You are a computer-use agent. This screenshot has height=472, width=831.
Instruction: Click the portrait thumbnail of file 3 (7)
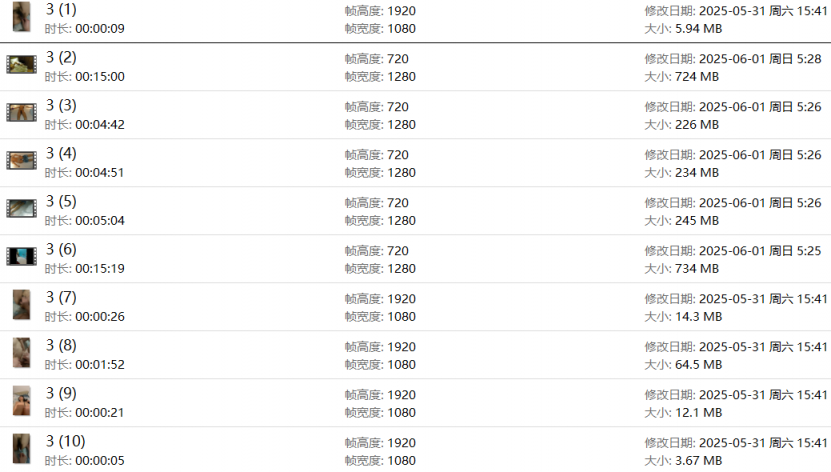[21, 305]
